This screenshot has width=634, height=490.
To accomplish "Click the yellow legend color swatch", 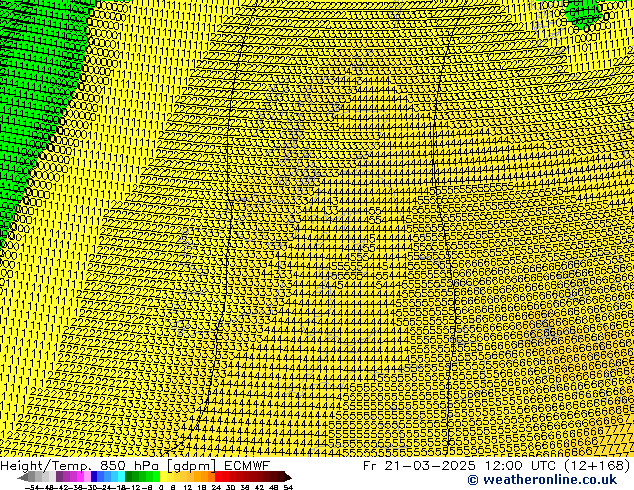I will click(163, 477).
